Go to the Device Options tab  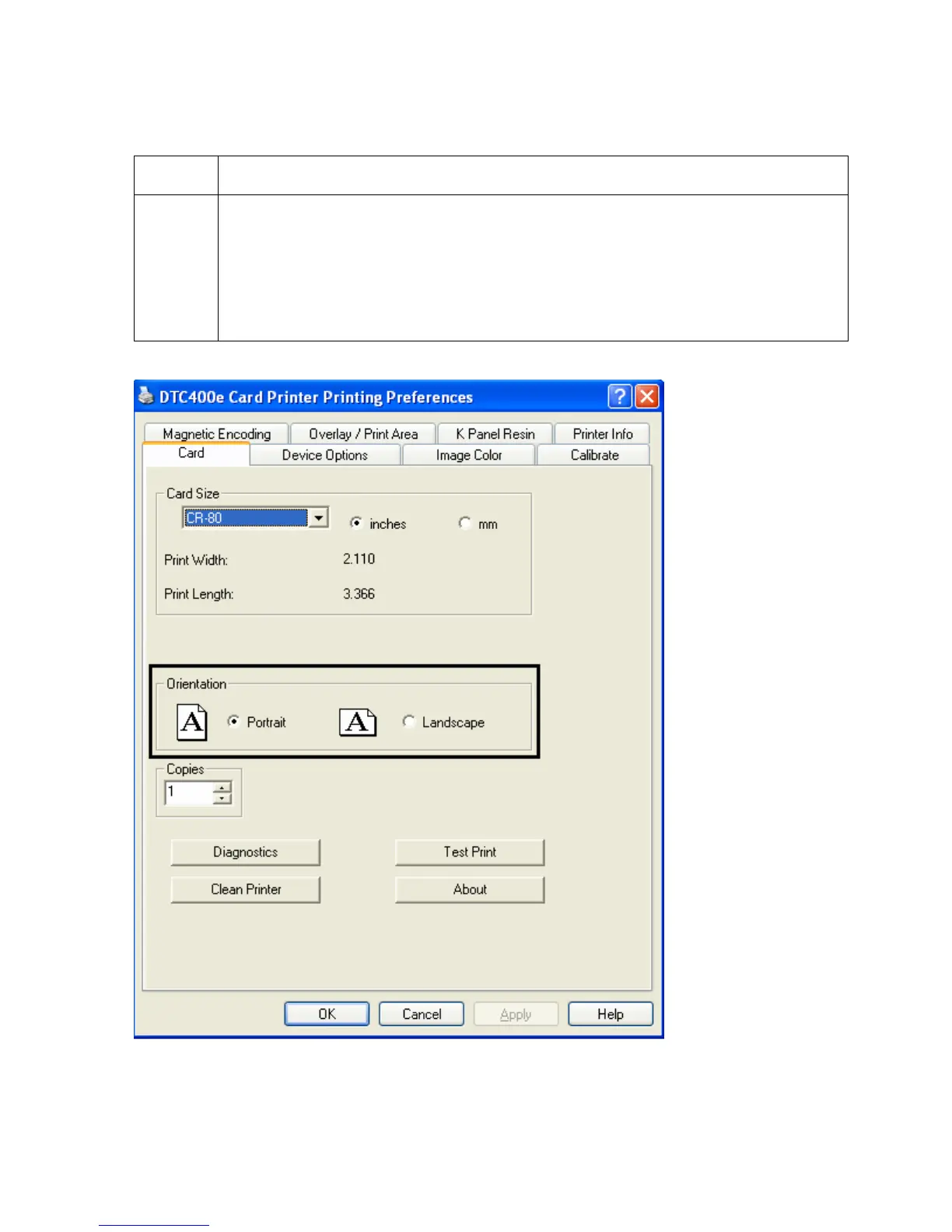click(x=325, y=455)
